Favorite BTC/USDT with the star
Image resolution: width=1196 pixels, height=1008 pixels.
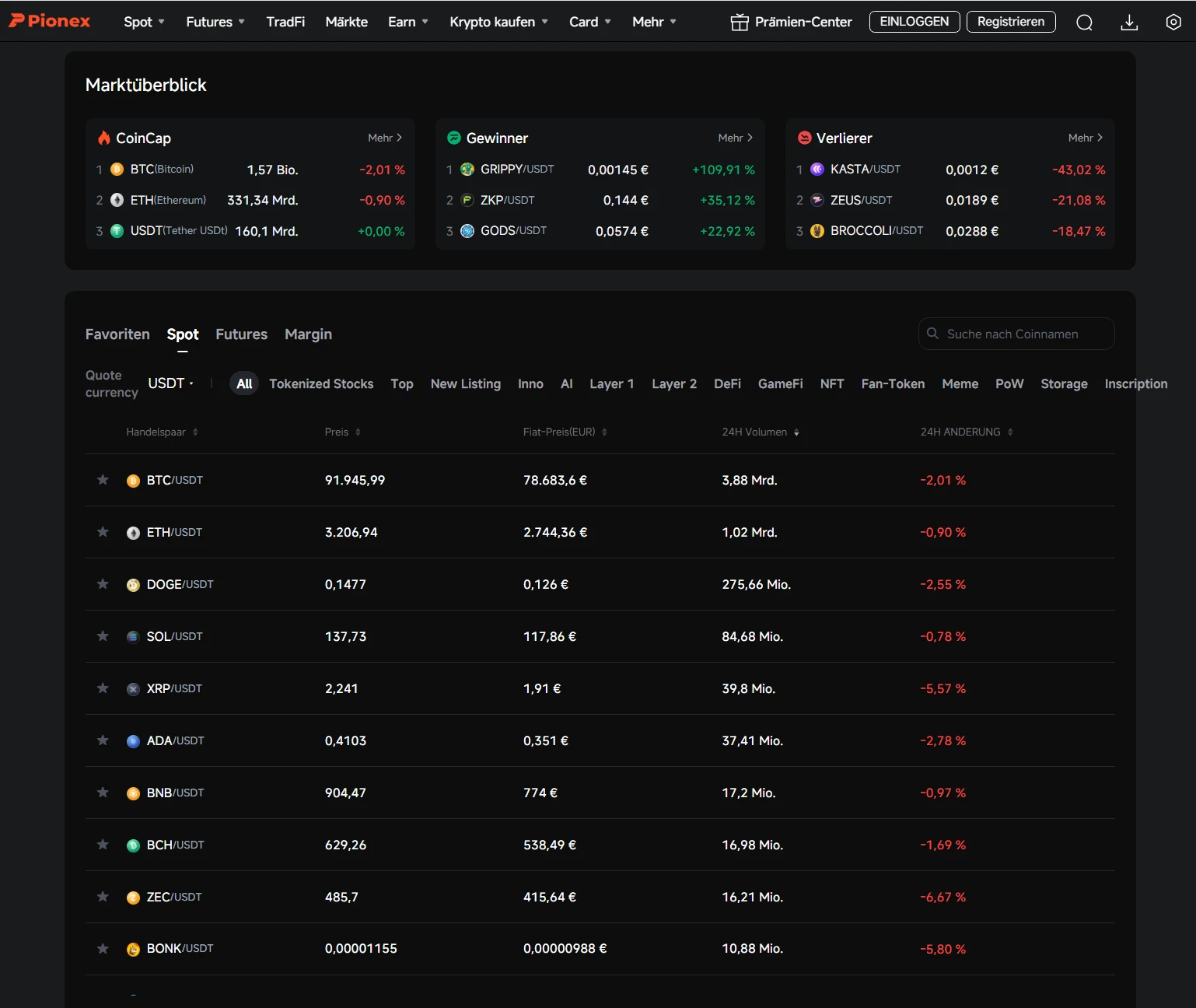click(x=103, y=480)
